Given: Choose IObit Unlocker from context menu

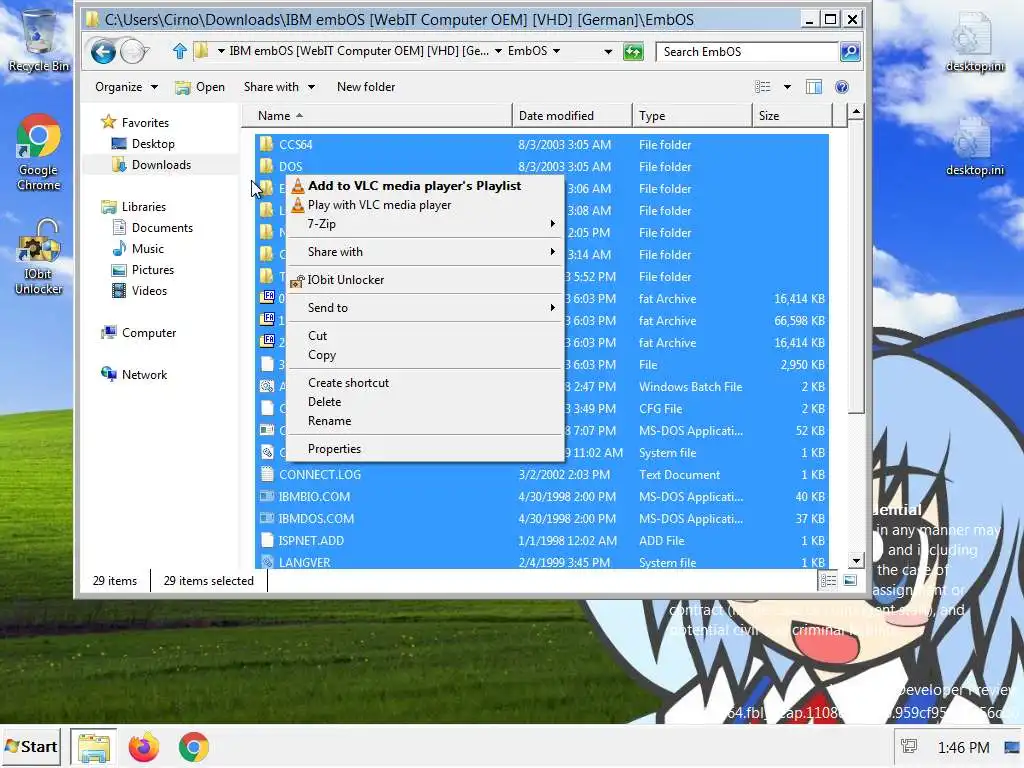Looking at the screenshot, I should tap(425, 280).
